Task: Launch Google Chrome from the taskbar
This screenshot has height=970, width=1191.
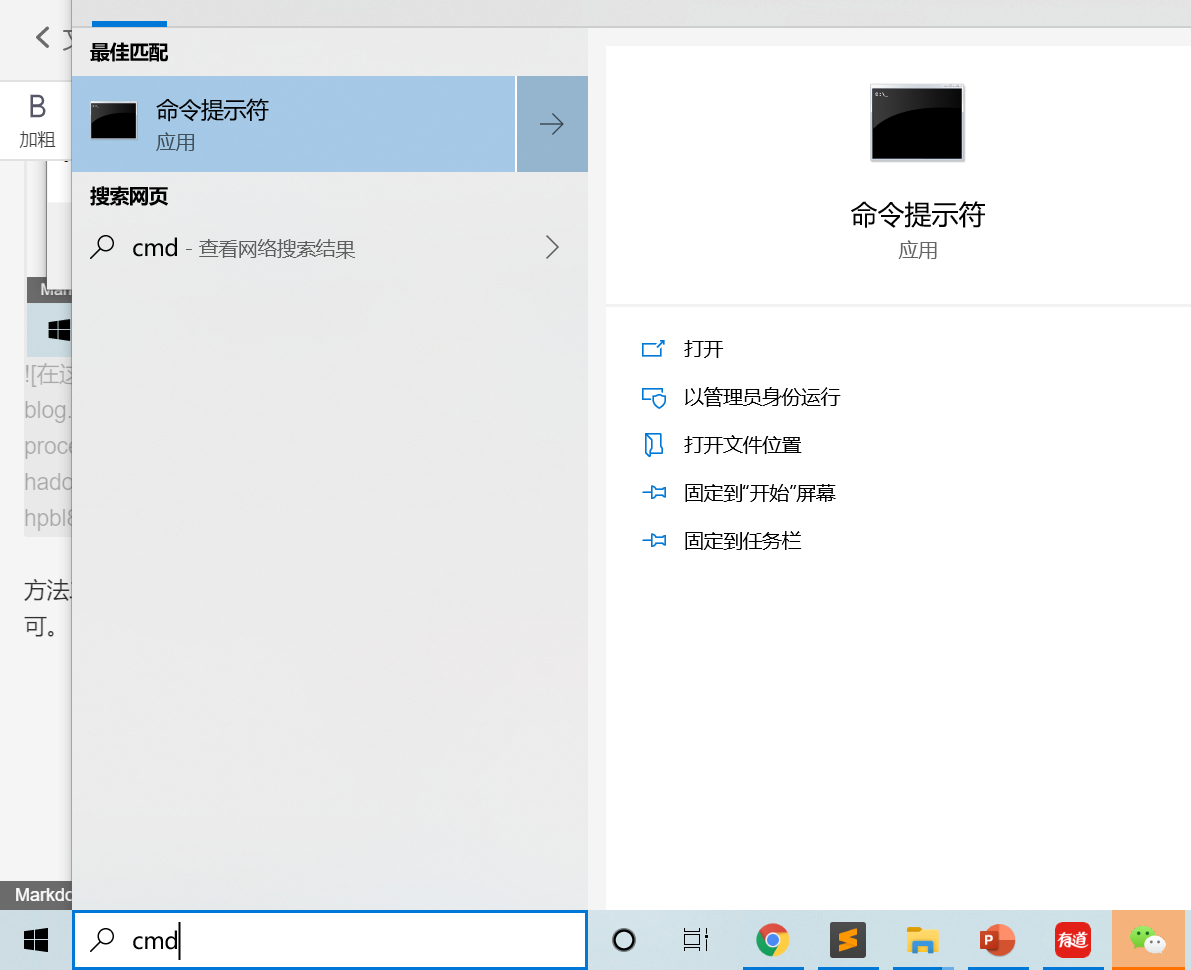Action: [772, 940]
